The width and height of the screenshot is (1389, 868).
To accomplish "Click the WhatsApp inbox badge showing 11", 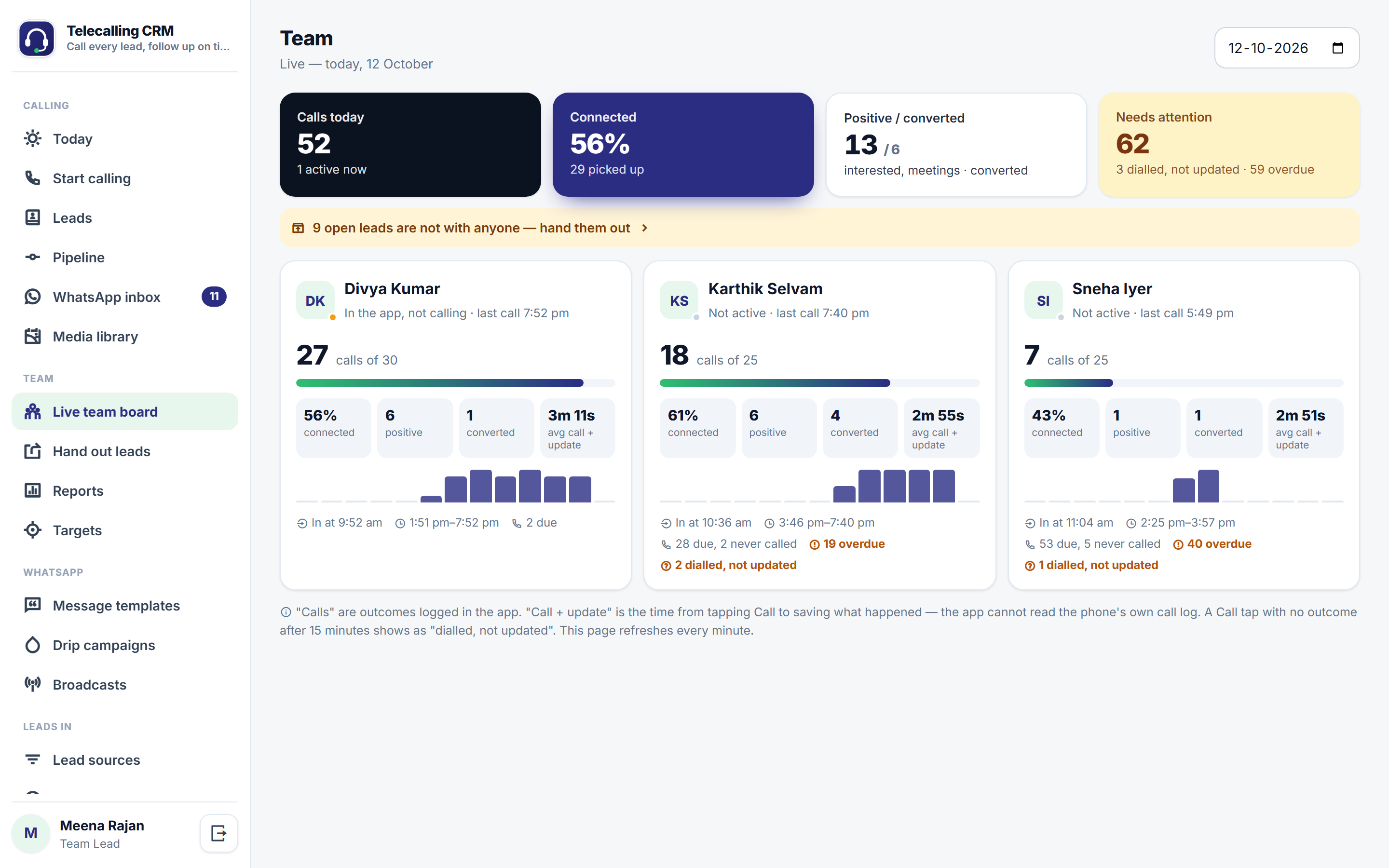I will [x=214, y=296].
